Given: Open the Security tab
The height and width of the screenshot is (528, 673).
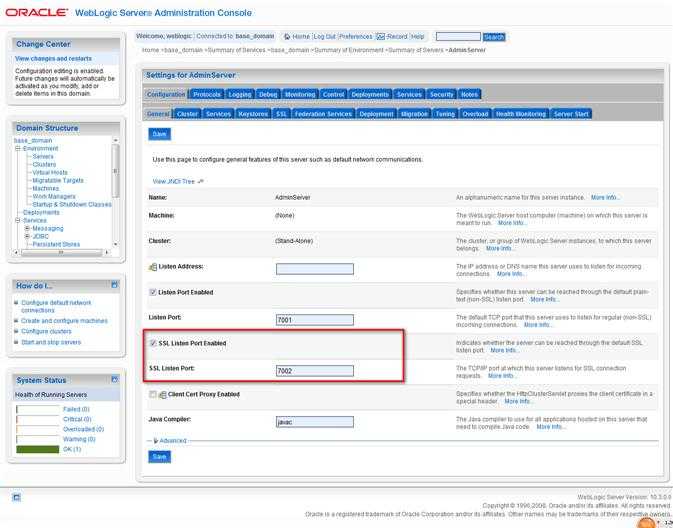Looking at the screenshot, I should (442, 94).
